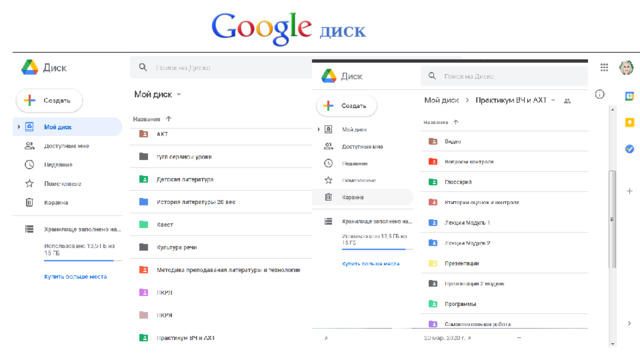Click search magnifier icon in right window
This screenshot has width=640, height=360.
(x=432, y=76)
